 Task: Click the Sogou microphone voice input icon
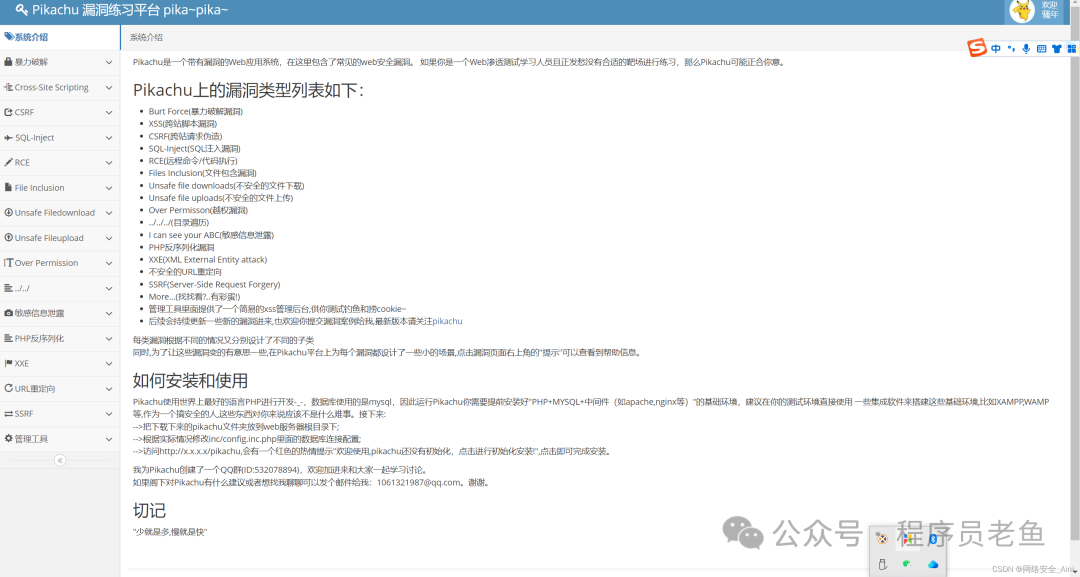pos(1026,49)
